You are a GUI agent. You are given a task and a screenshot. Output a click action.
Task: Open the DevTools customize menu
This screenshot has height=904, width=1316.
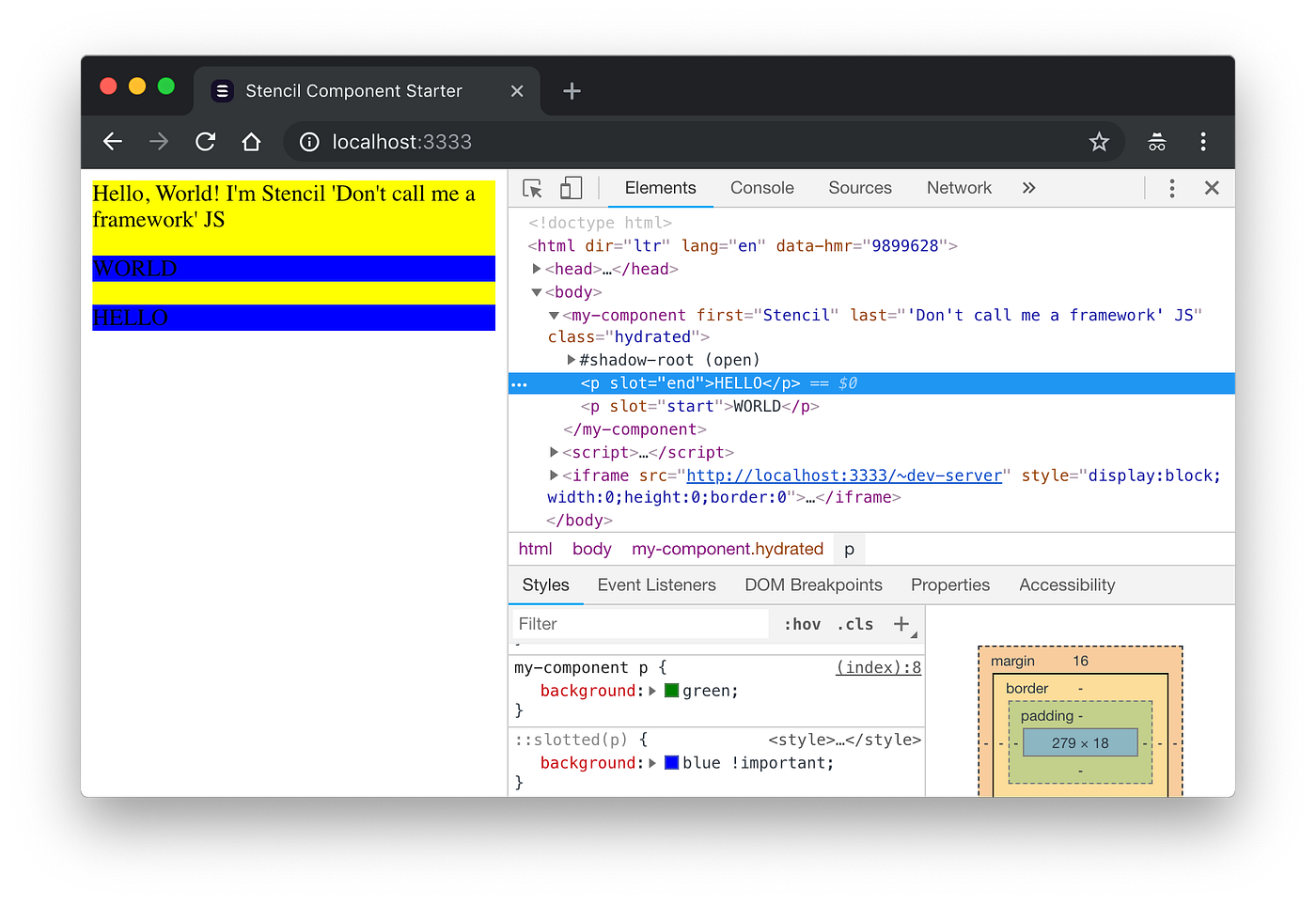(1172, 188)
